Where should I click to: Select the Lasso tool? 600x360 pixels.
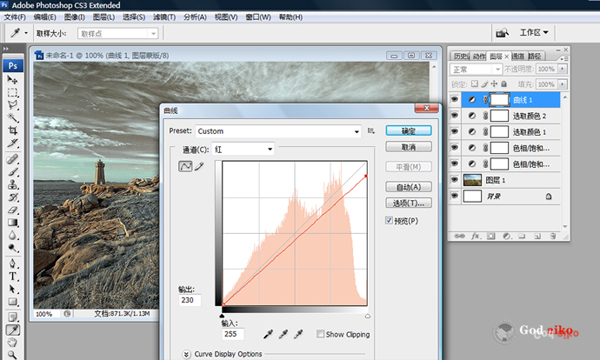pyautogui.click(x=13, y=105)
